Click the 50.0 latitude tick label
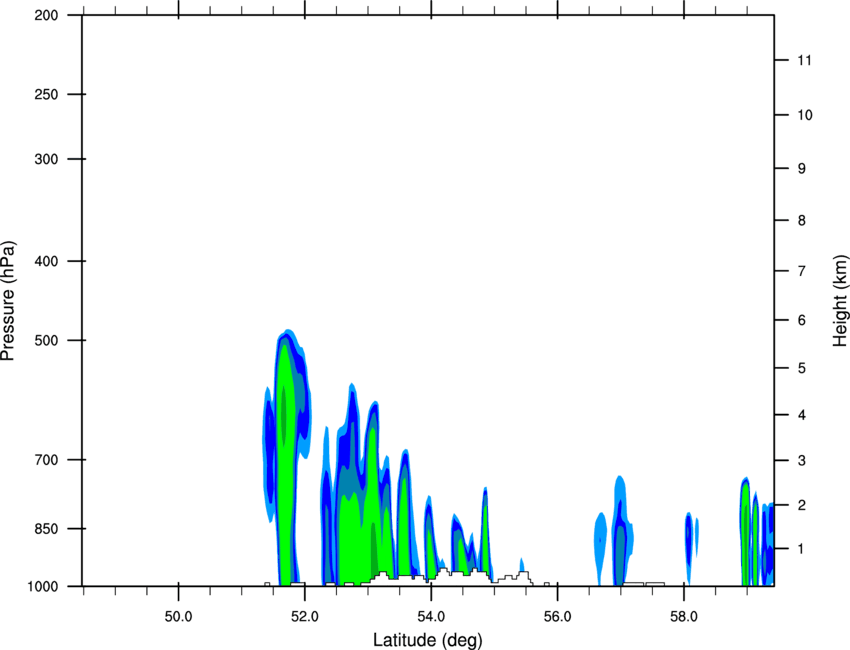 click(x=178, y=617)
